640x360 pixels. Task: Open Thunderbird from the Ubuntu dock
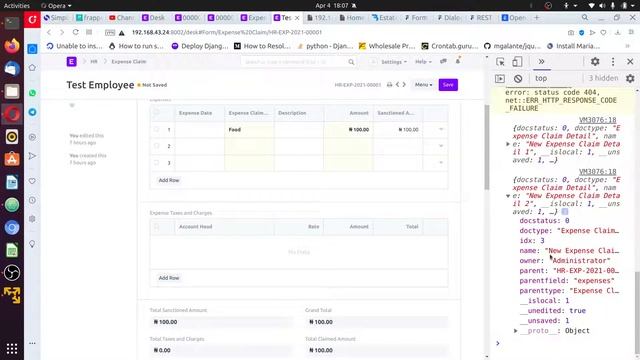pyautogui.click(x=12, y=68)
